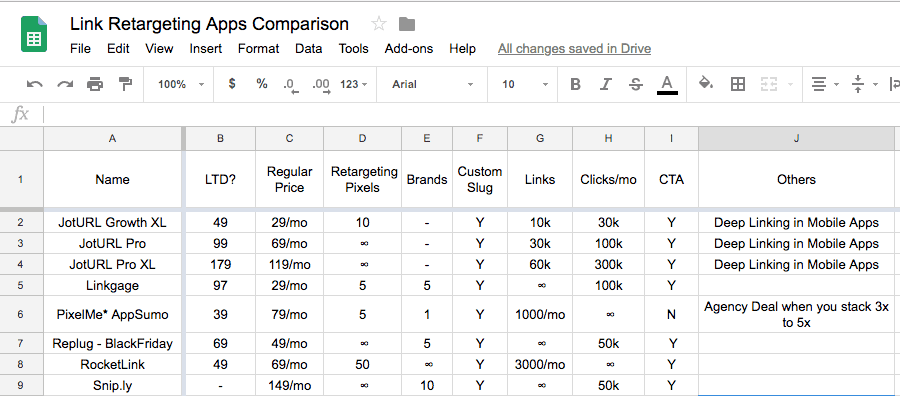This screenshot has width=900, height=396.
Task: Select column D header
Action: pos(362,138)
